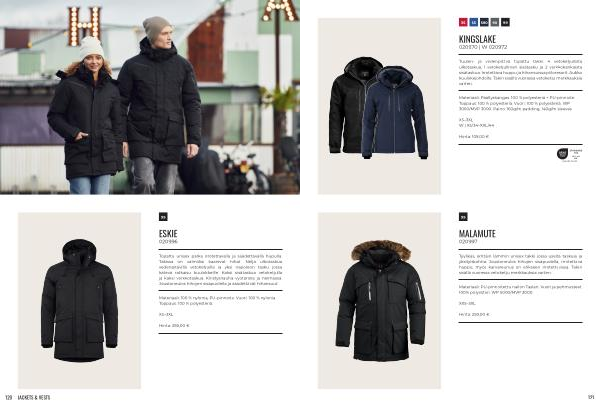Open the KINGSLAKE product title
The width and height of the screenshot is (600, 407).
coord(477,39)
